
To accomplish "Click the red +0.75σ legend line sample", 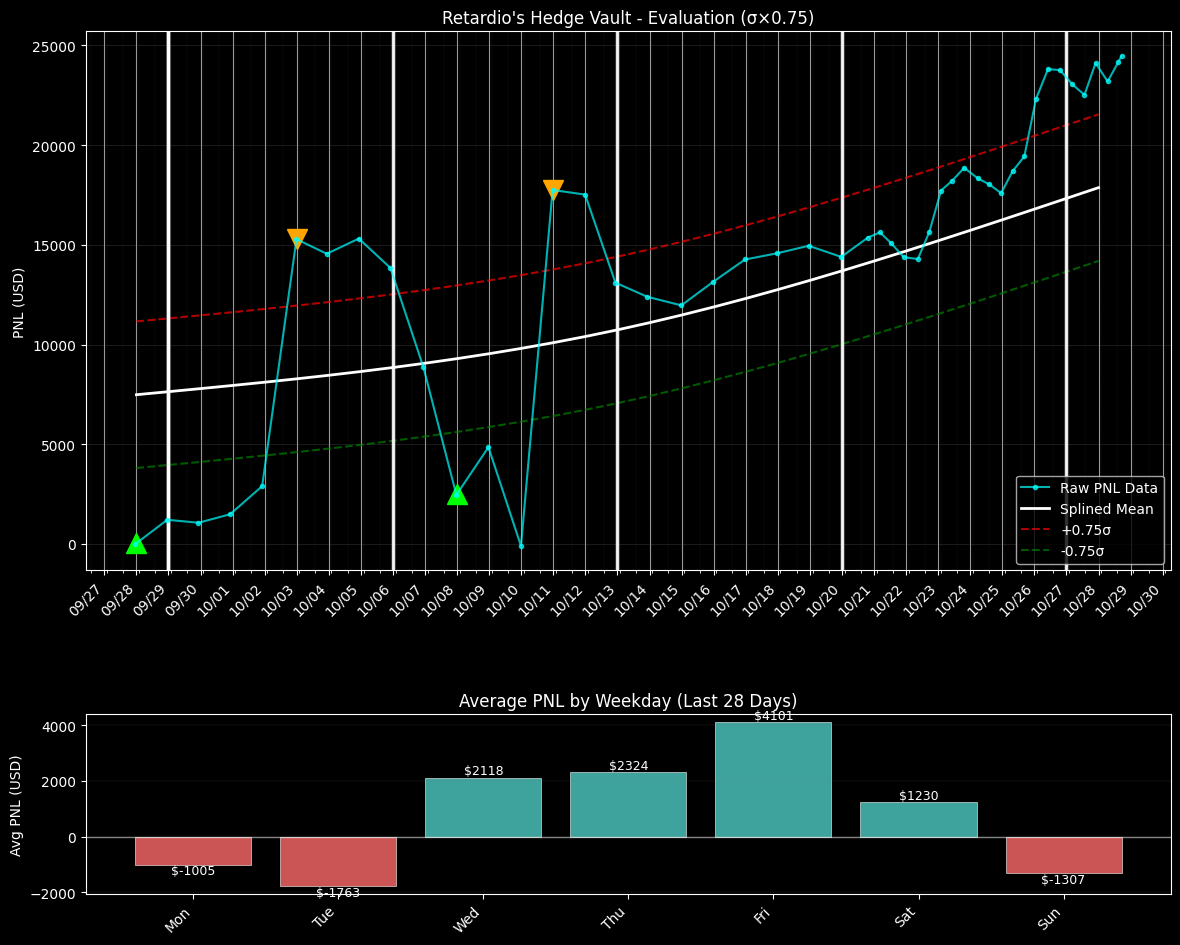I will pos(1036,530).
